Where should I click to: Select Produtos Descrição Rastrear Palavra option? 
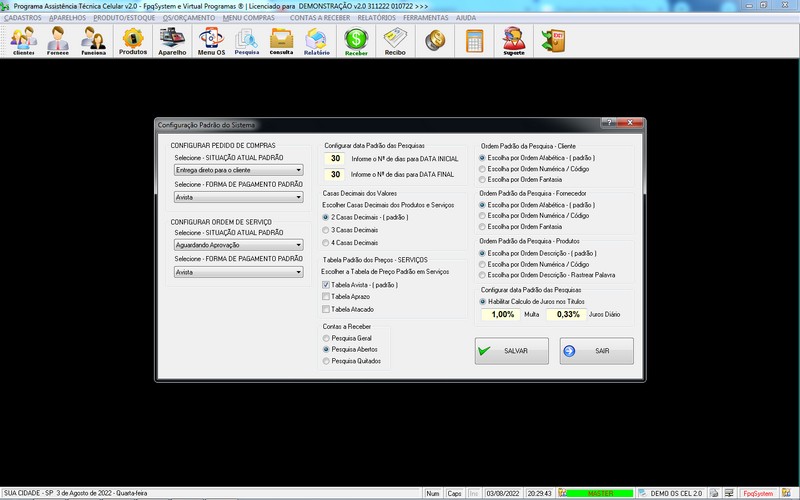click(x=482, y=275)
